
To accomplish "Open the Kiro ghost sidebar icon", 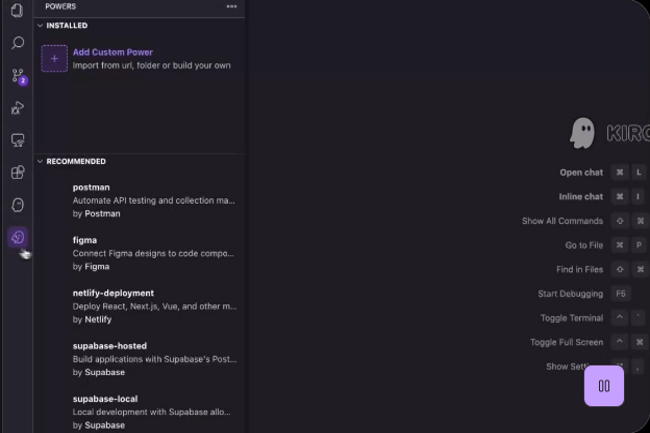I will click(x=17, y=205).
